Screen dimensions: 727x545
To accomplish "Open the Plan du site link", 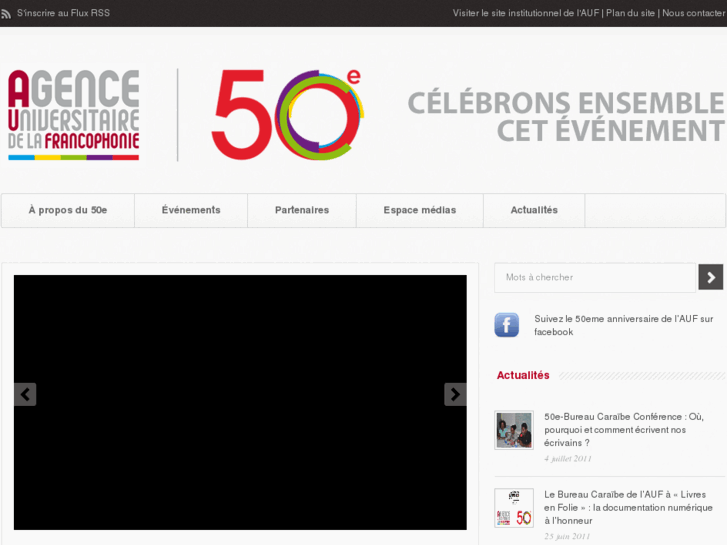I will pyautogui.click(x=630, y=13).
